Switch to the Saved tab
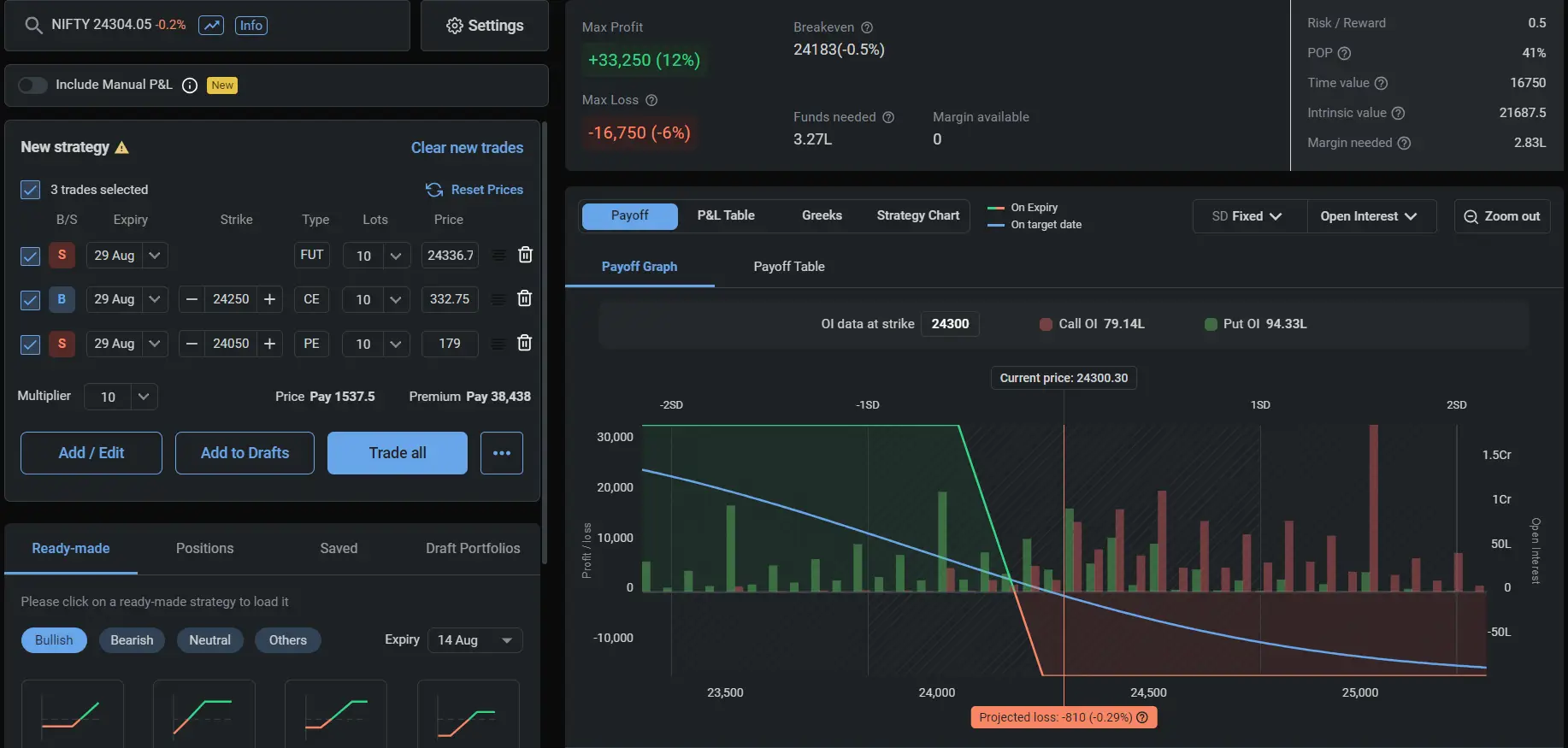Screen dimensions: 1568x748 [x=339, y=549]
